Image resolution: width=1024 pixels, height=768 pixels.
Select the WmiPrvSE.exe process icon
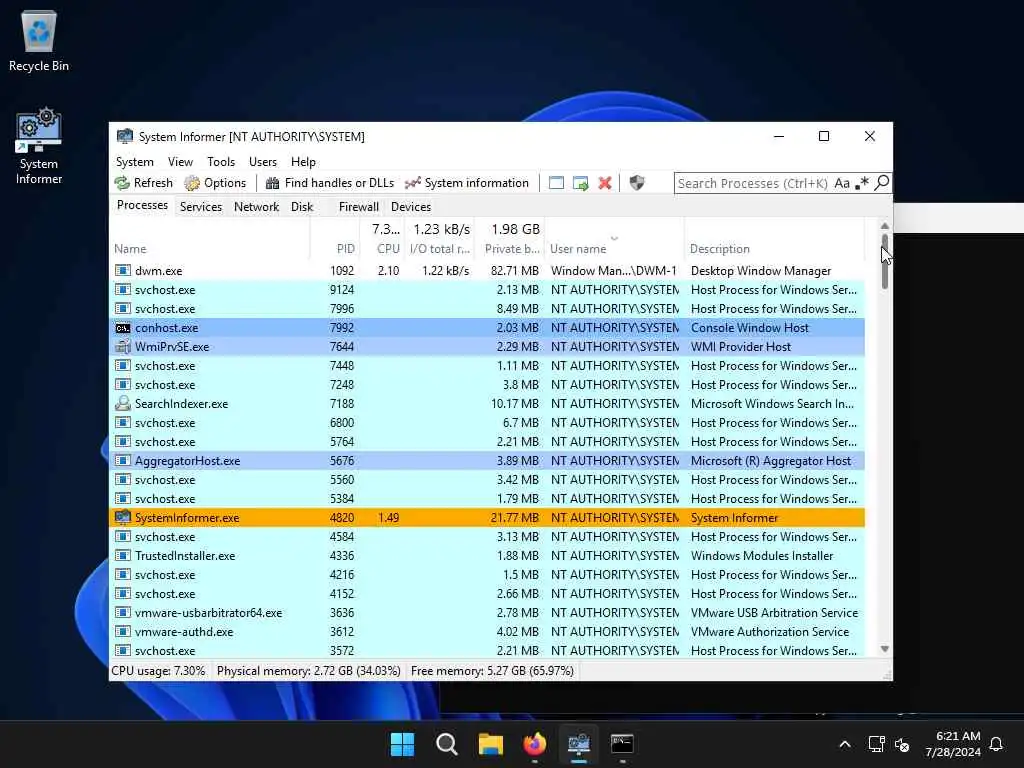pyautogui.click(x=123, y=347)
